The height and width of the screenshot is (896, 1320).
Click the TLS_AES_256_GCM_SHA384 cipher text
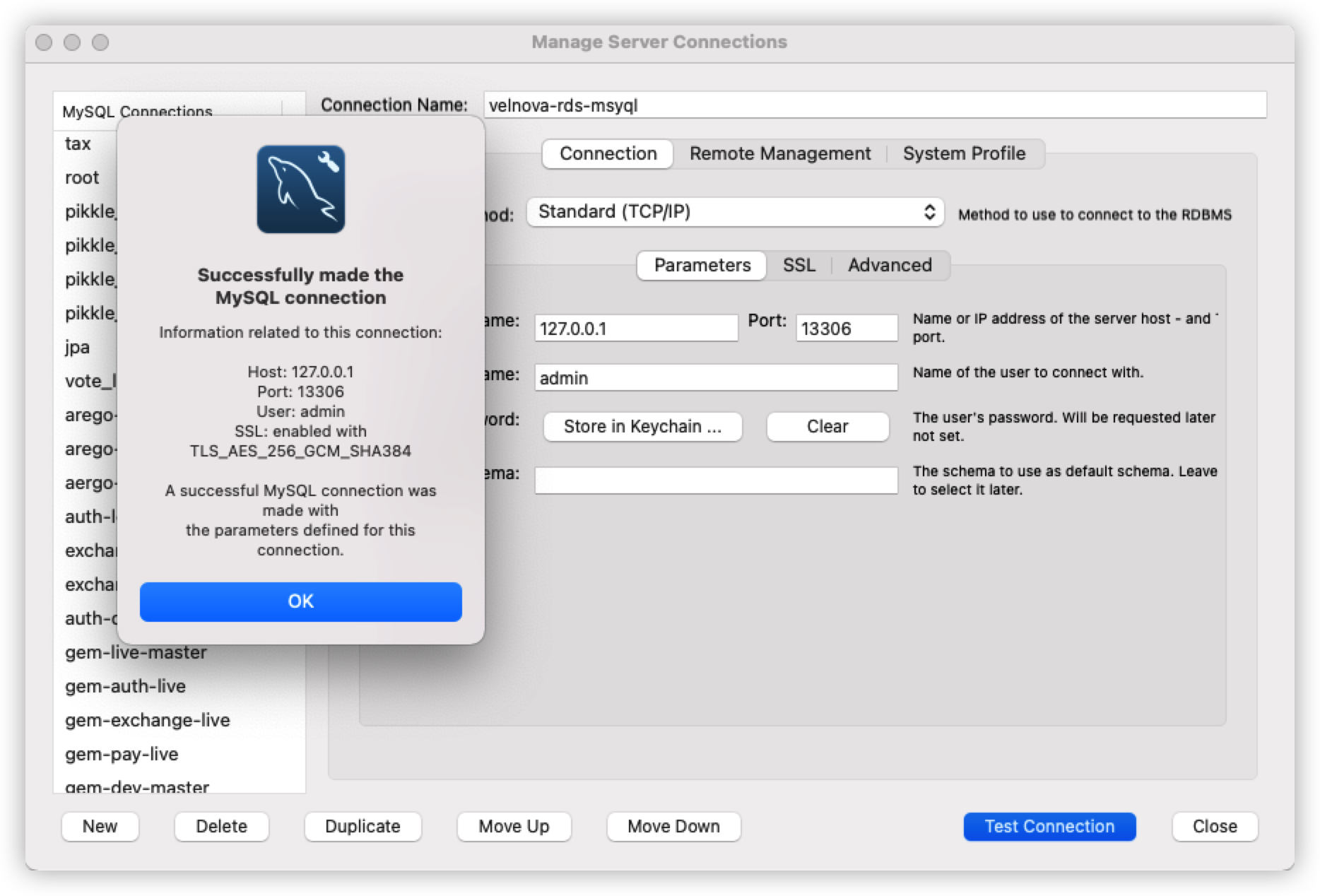300,451
